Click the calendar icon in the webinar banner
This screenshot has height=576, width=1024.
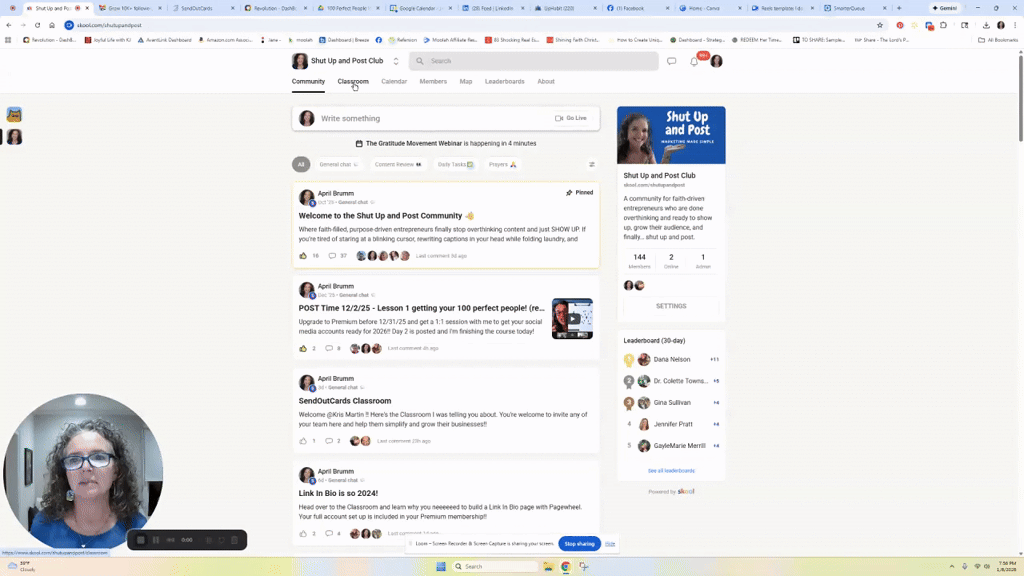click(x=359, y=144)
